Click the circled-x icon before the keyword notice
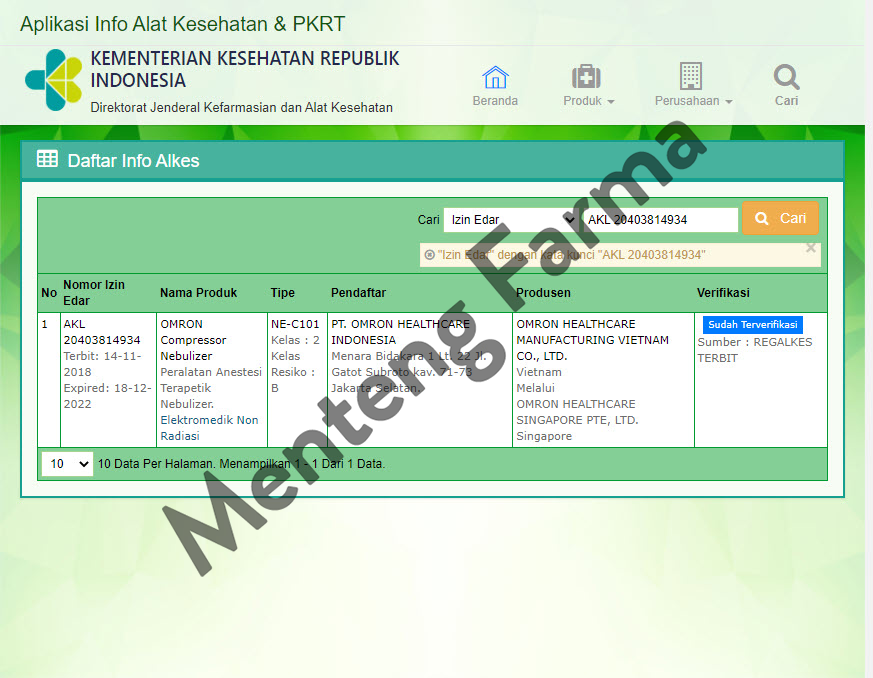Image resolution: width=873 pixels, height=678 pixels. (430, 254)
